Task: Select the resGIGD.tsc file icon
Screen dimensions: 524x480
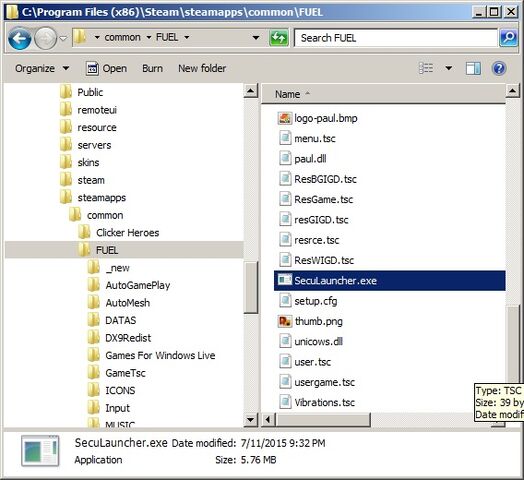Action: [285, 219]
